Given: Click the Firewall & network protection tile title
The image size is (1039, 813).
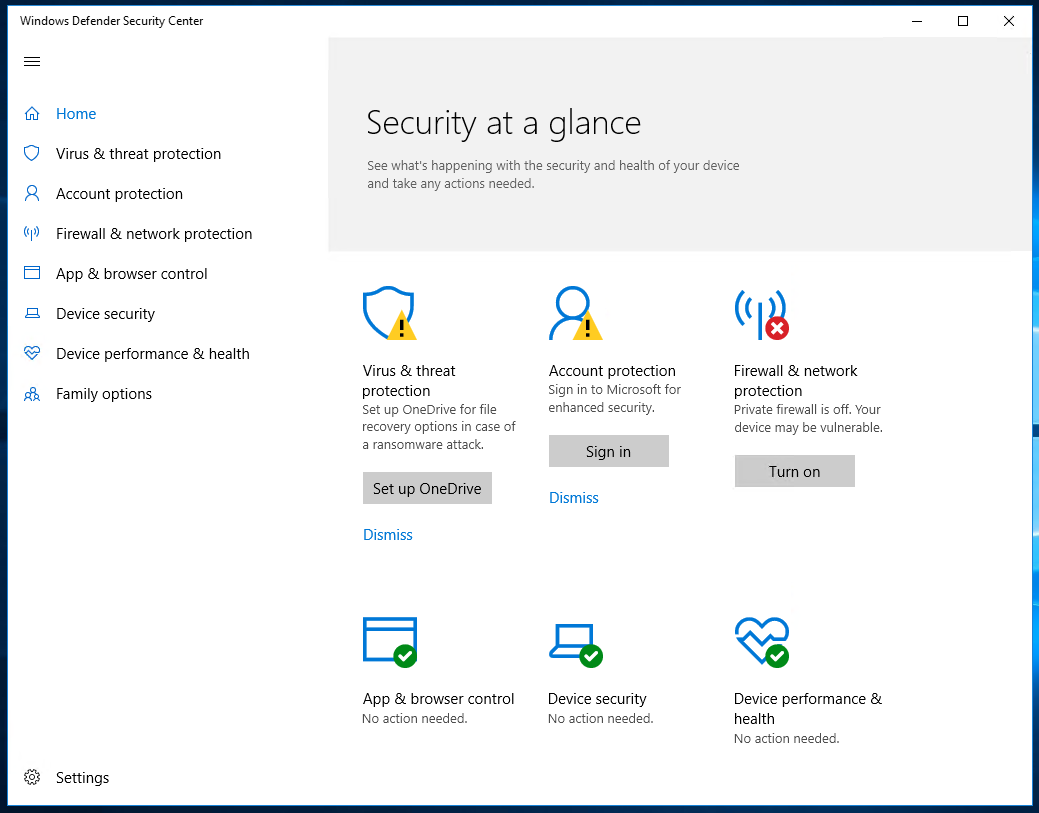Looking at the screenshot, I should click(x=795, y=380).
